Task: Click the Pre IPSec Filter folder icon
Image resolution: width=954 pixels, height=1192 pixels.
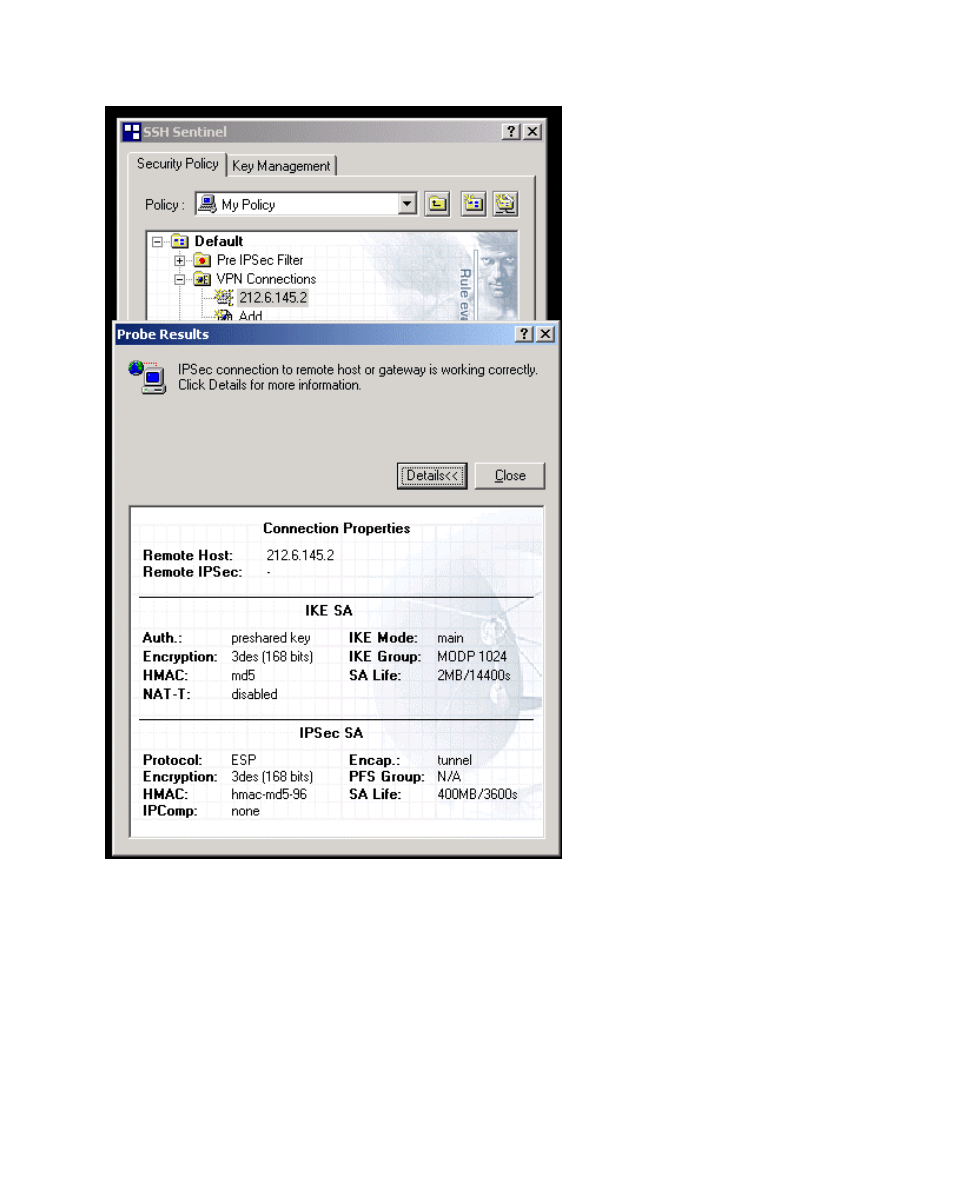Action: click(201, 261)
